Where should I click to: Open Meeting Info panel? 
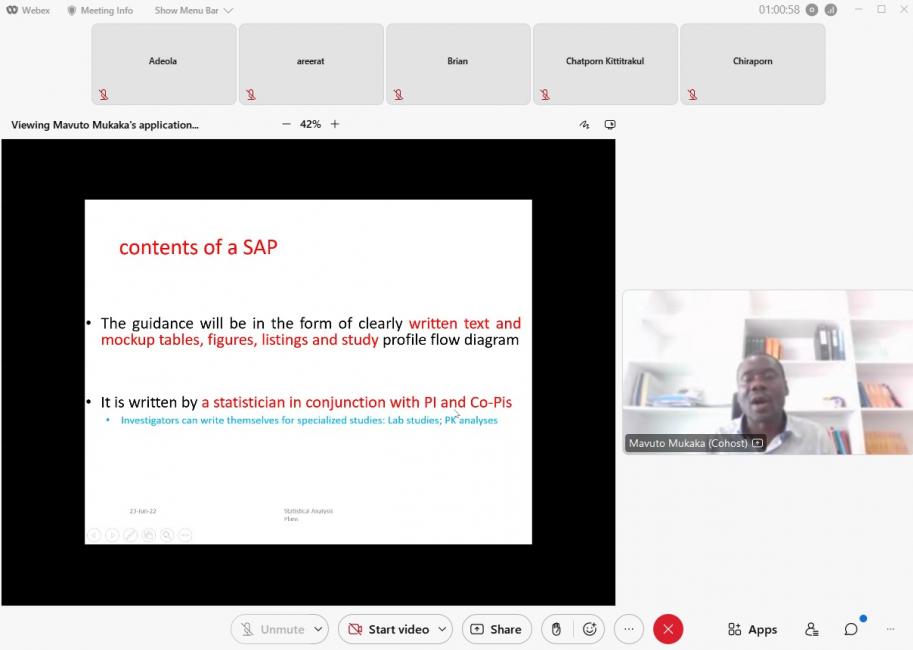(x=100, y=10)
